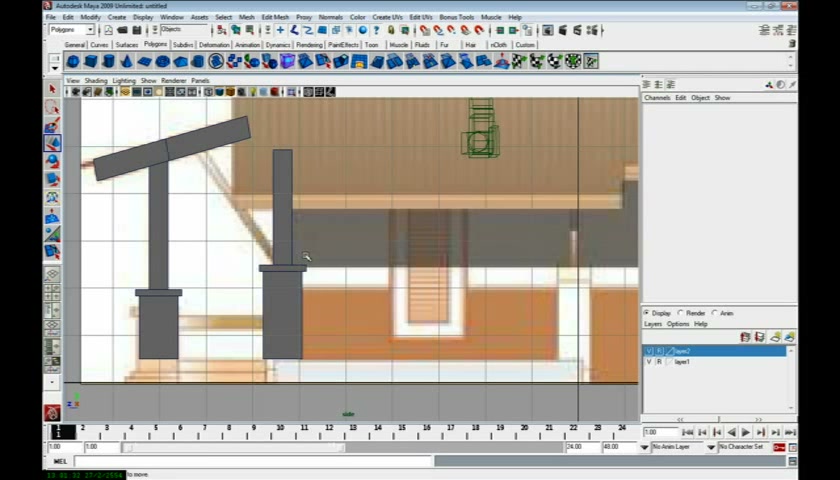Toggle reference R box of layer1
The image size is (840, 480).
(x=659, y=362)
